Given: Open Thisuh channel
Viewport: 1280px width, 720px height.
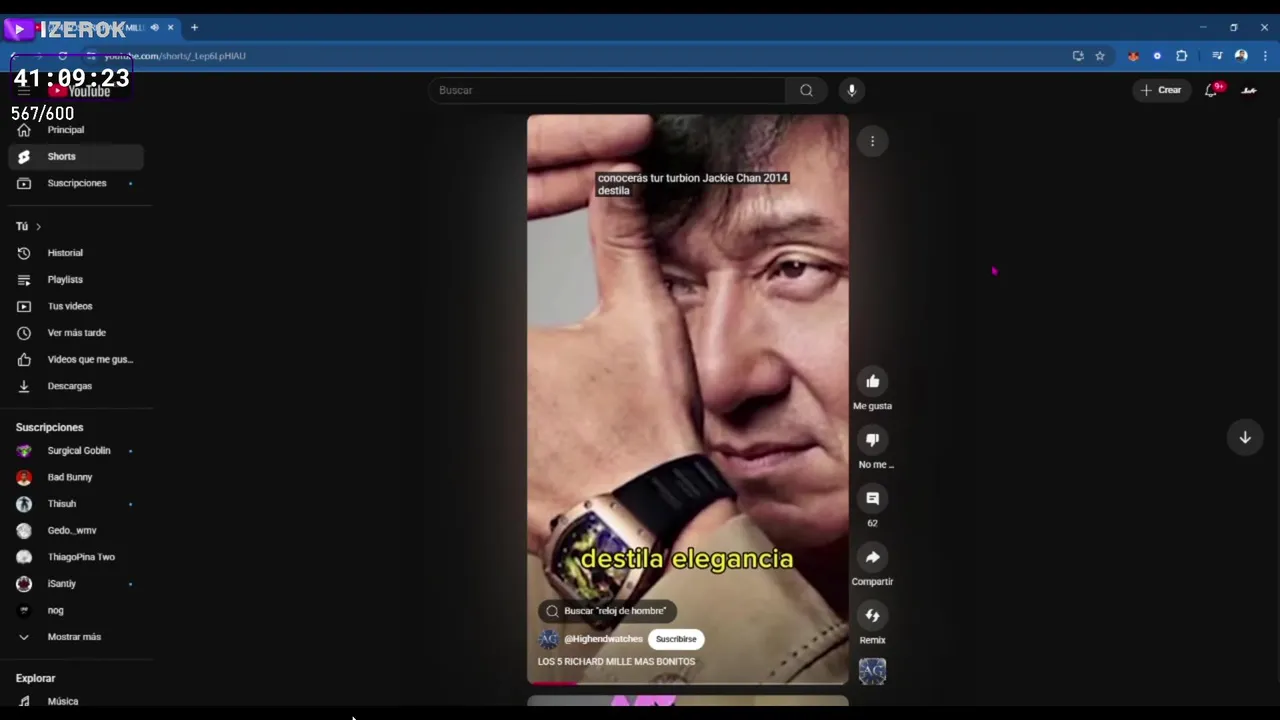Looking at the screenshot, I should (x=76, y=504).
